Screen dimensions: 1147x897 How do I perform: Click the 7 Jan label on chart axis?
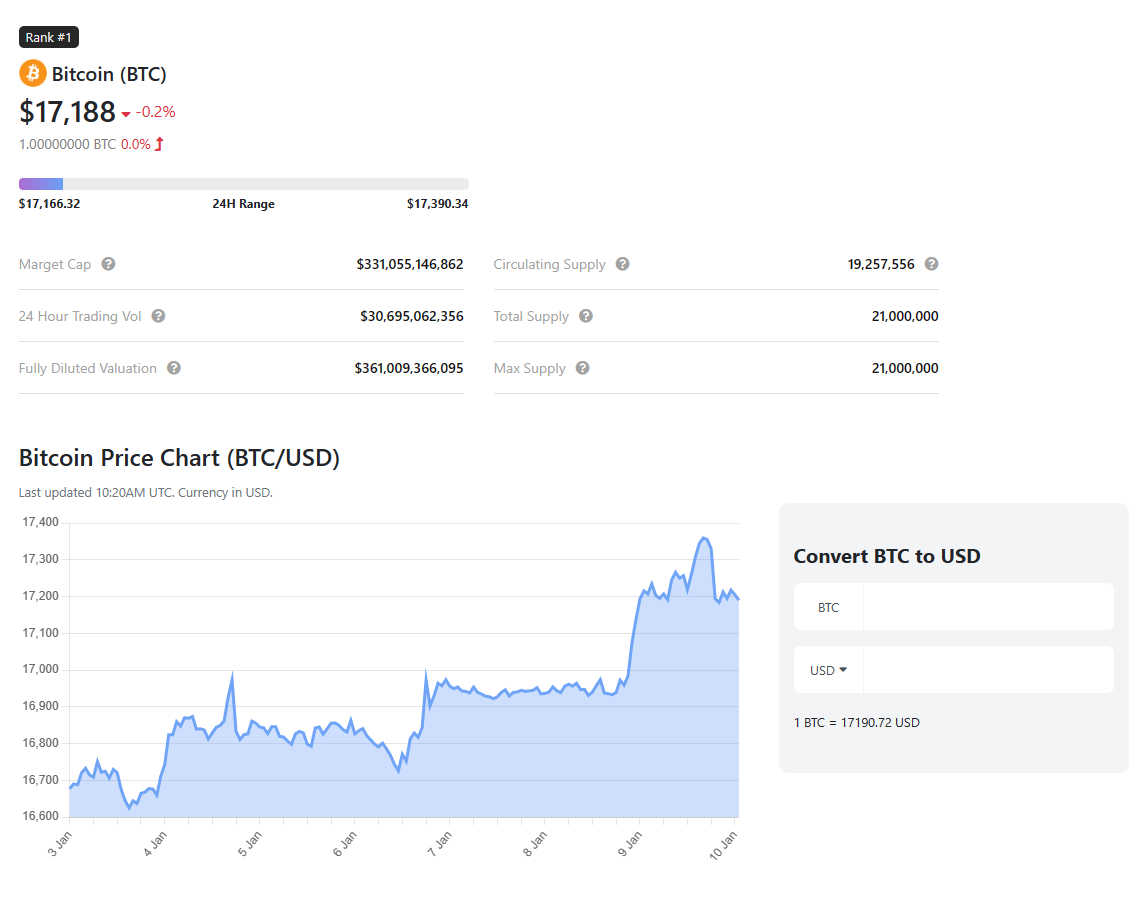(440, 844)
